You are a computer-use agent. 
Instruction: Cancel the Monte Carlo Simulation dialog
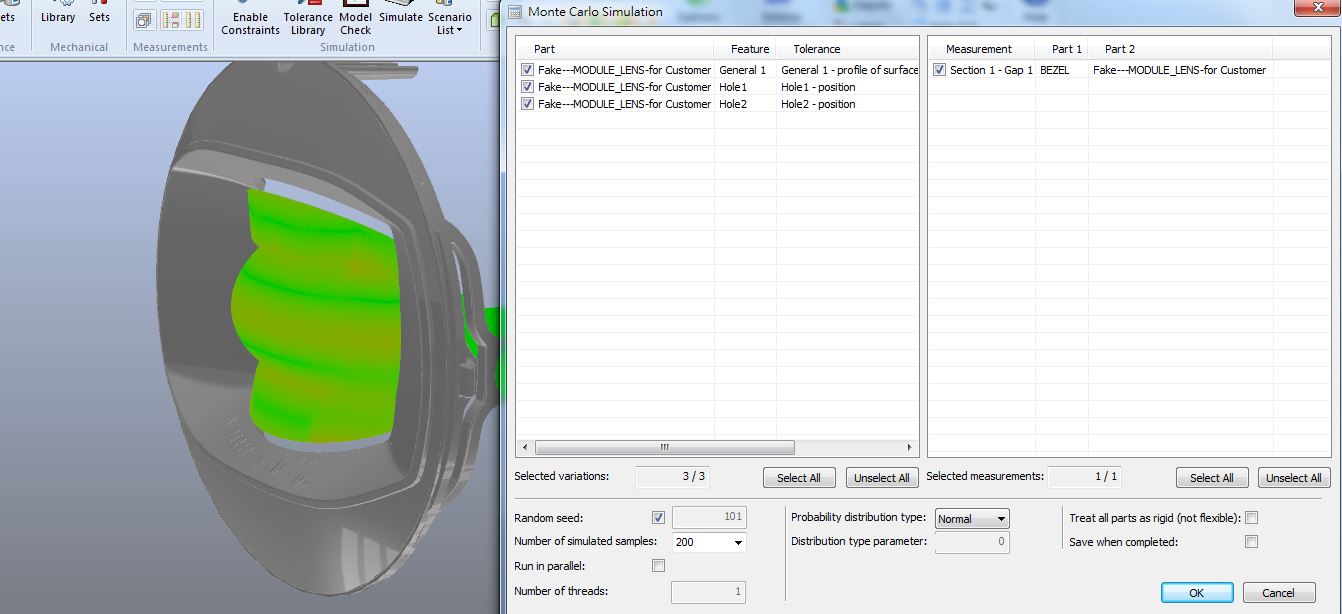click(x=1278, y=593)
